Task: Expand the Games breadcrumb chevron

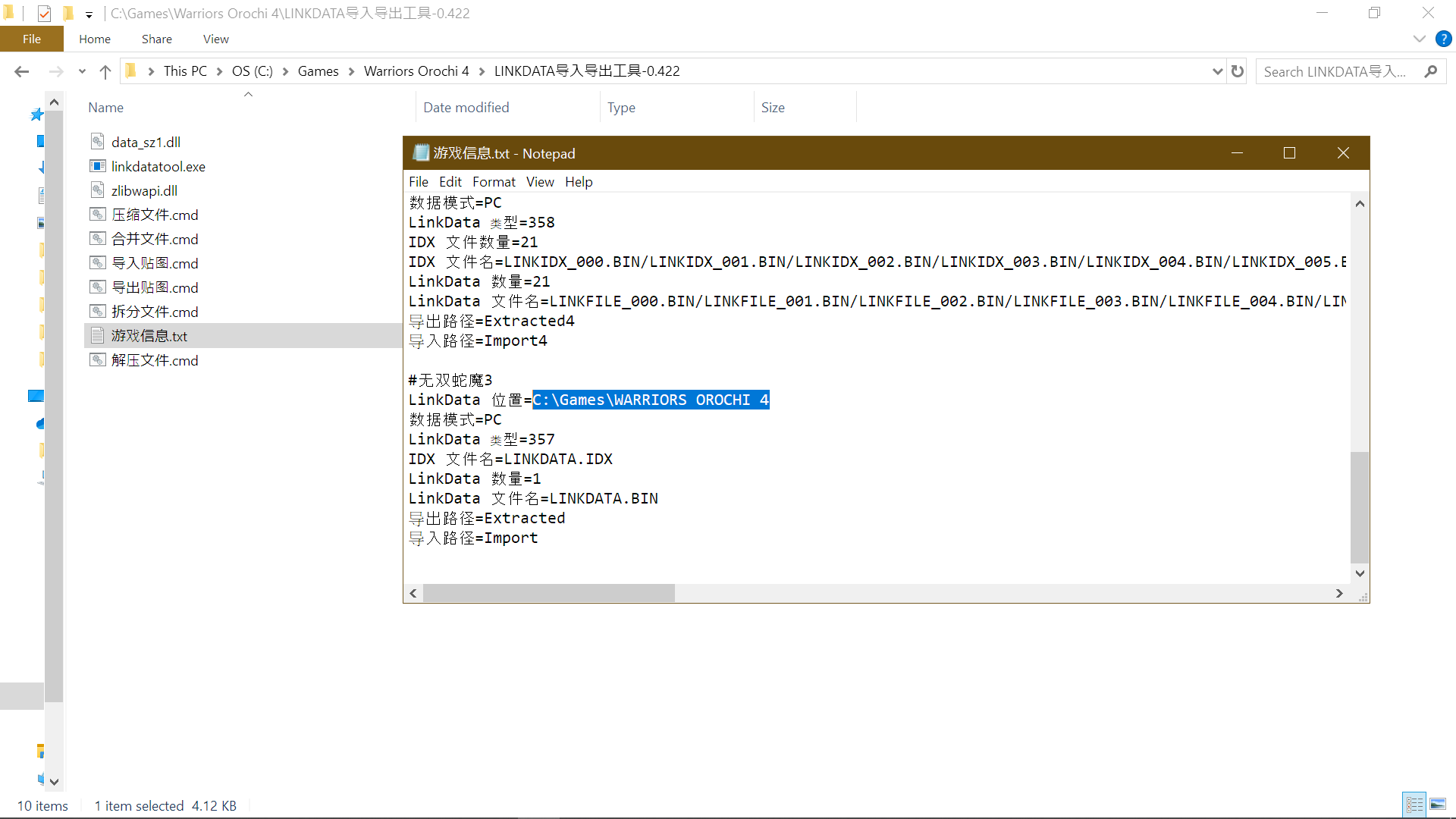Action: click(351, 71)
